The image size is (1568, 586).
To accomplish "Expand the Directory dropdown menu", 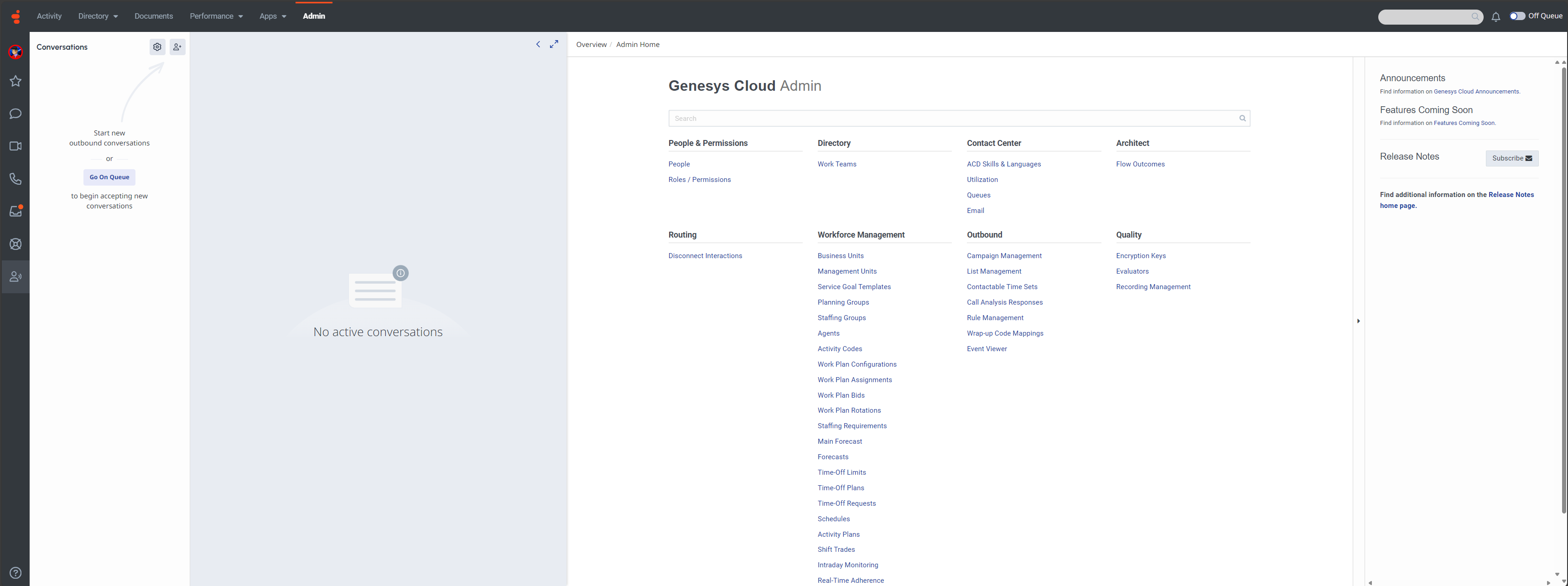I will click(98, 16).
